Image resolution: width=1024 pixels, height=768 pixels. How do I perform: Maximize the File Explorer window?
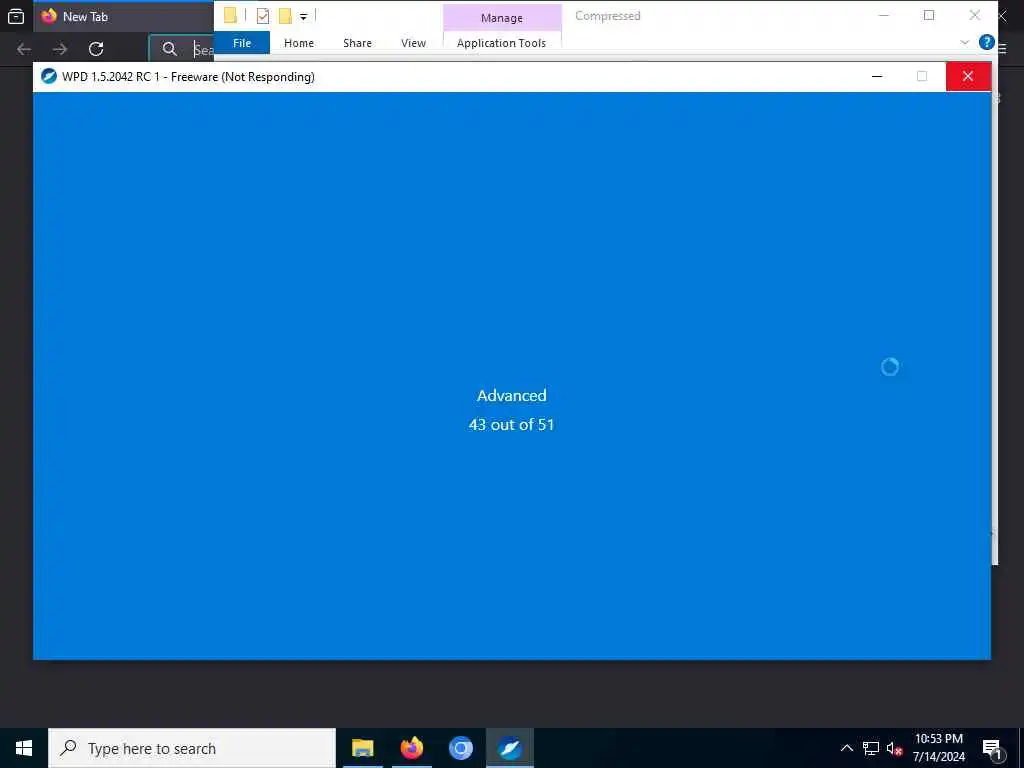[929, 16]
